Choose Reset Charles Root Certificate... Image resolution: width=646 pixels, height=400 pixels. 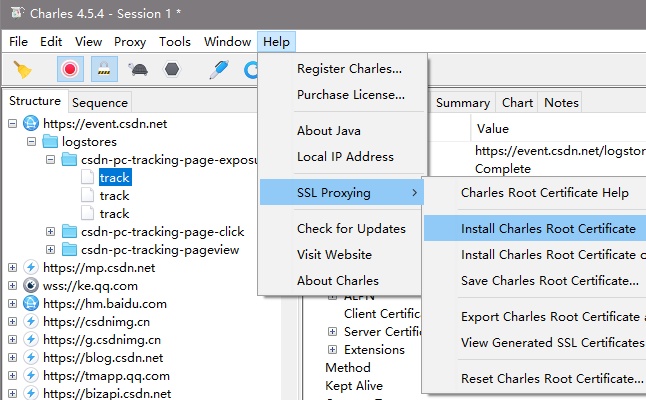[552, 378]
